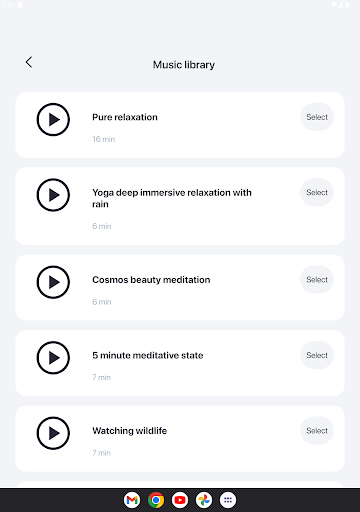Play the Cosmos beauty meditation track
This screenshot has height=512, width=360.
[x=53, y=282]
